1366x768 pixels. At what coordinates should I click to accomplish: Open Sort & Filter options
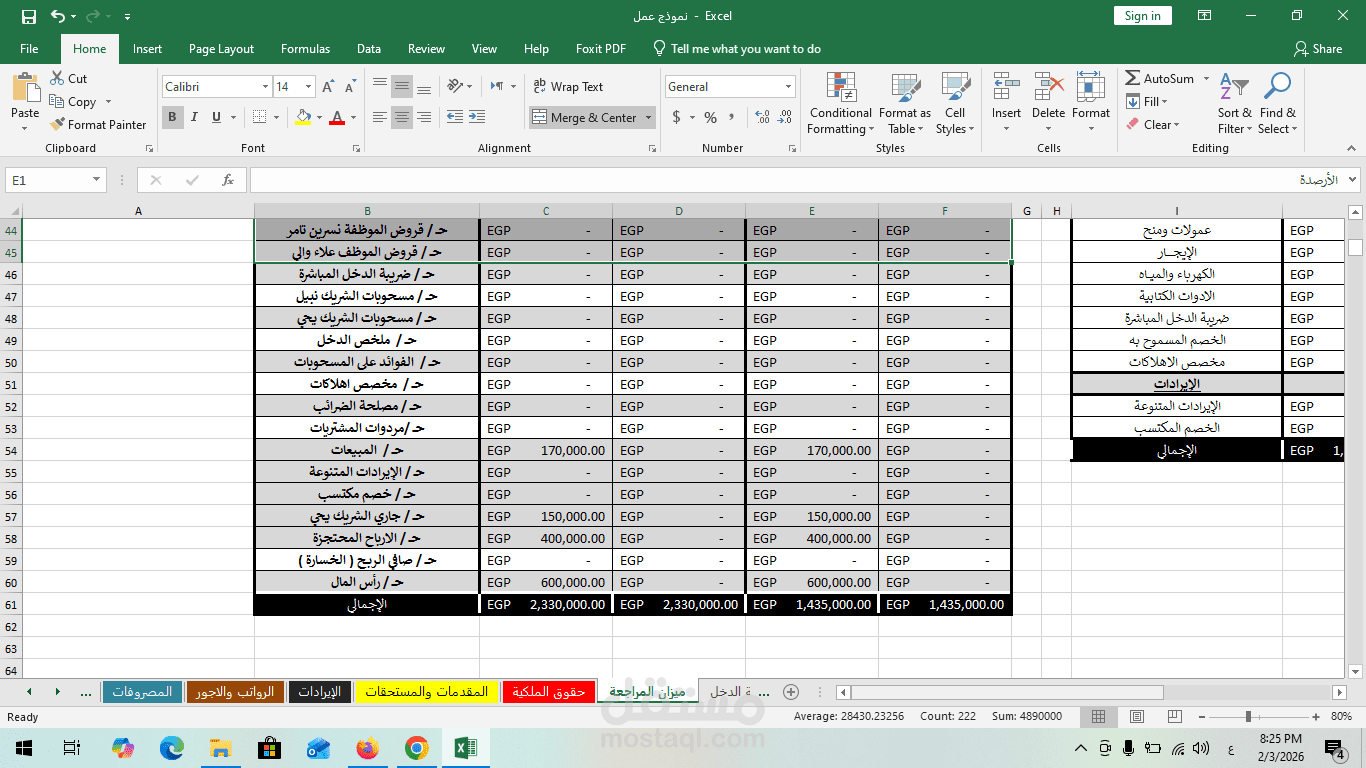pyautogui.click(x=1234, y=104)
